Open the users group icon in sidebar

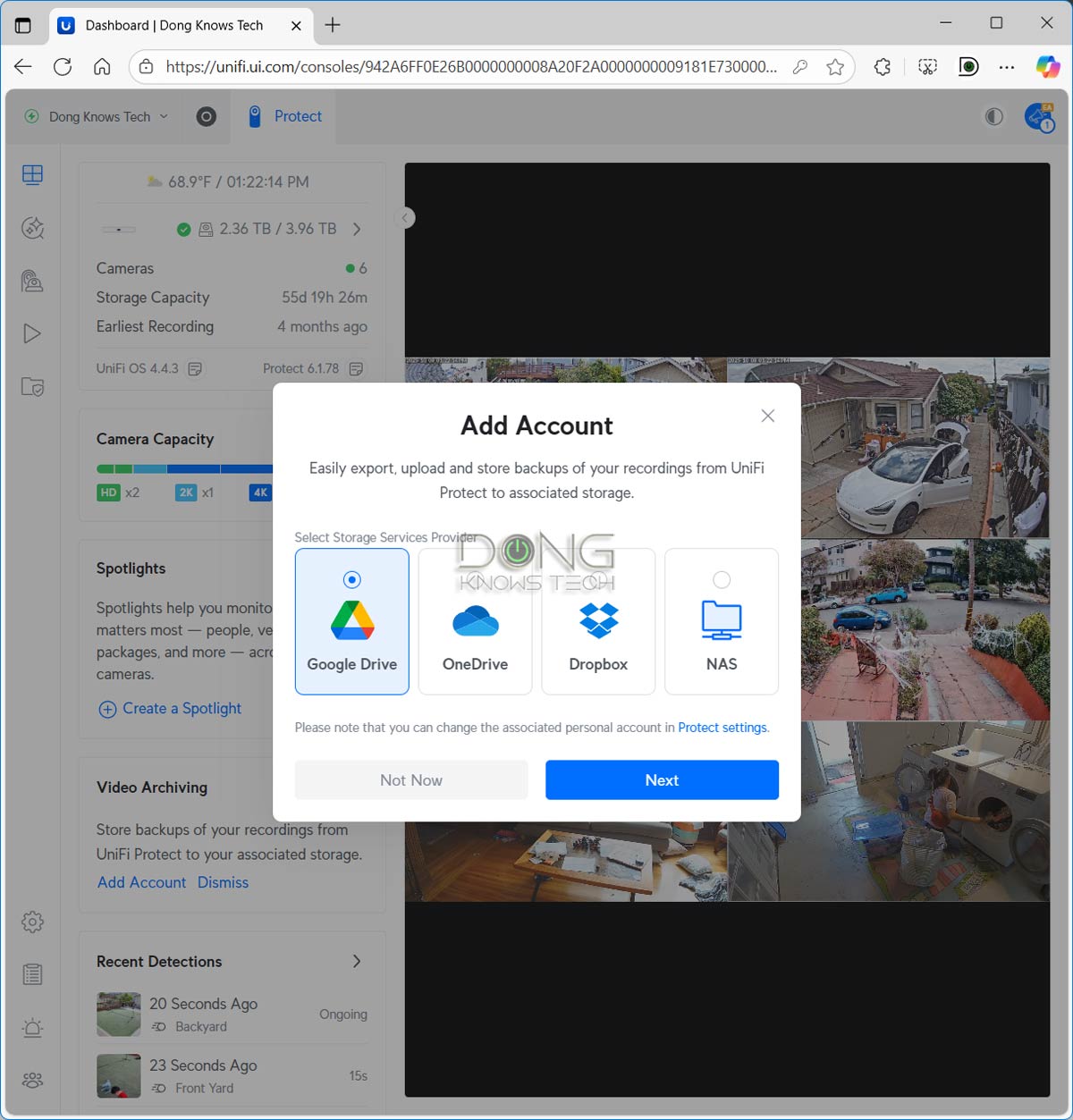click(32, 1081)
